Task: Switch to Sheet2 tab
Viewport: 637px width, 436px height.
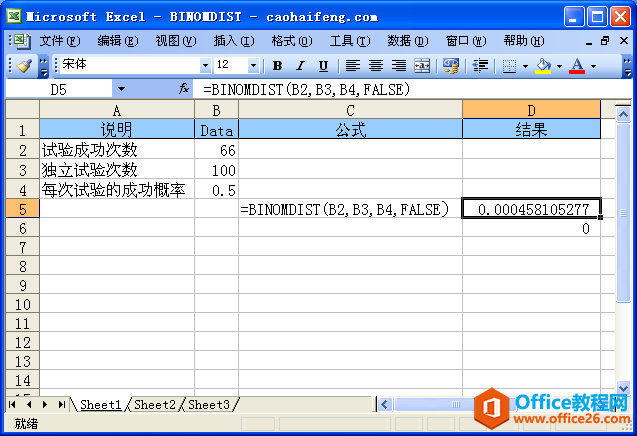Action: tap(155, 405)
